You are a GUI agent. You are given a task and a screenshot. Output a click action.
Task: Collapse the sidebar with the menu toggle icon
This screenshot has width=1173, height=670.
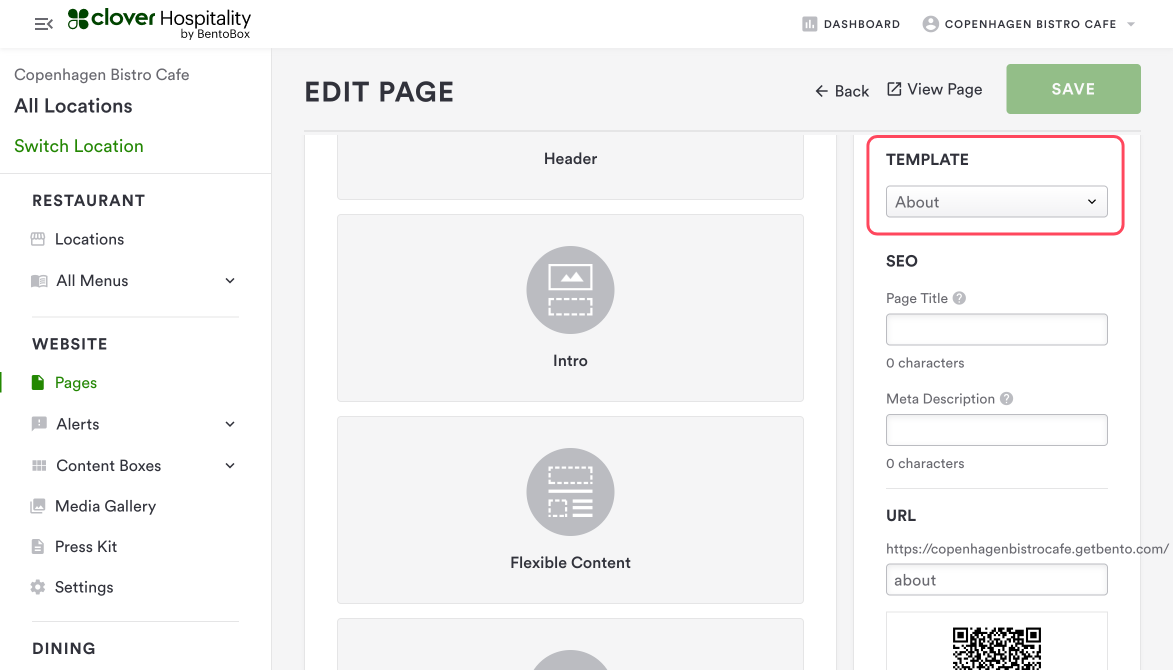click(43, 24)
